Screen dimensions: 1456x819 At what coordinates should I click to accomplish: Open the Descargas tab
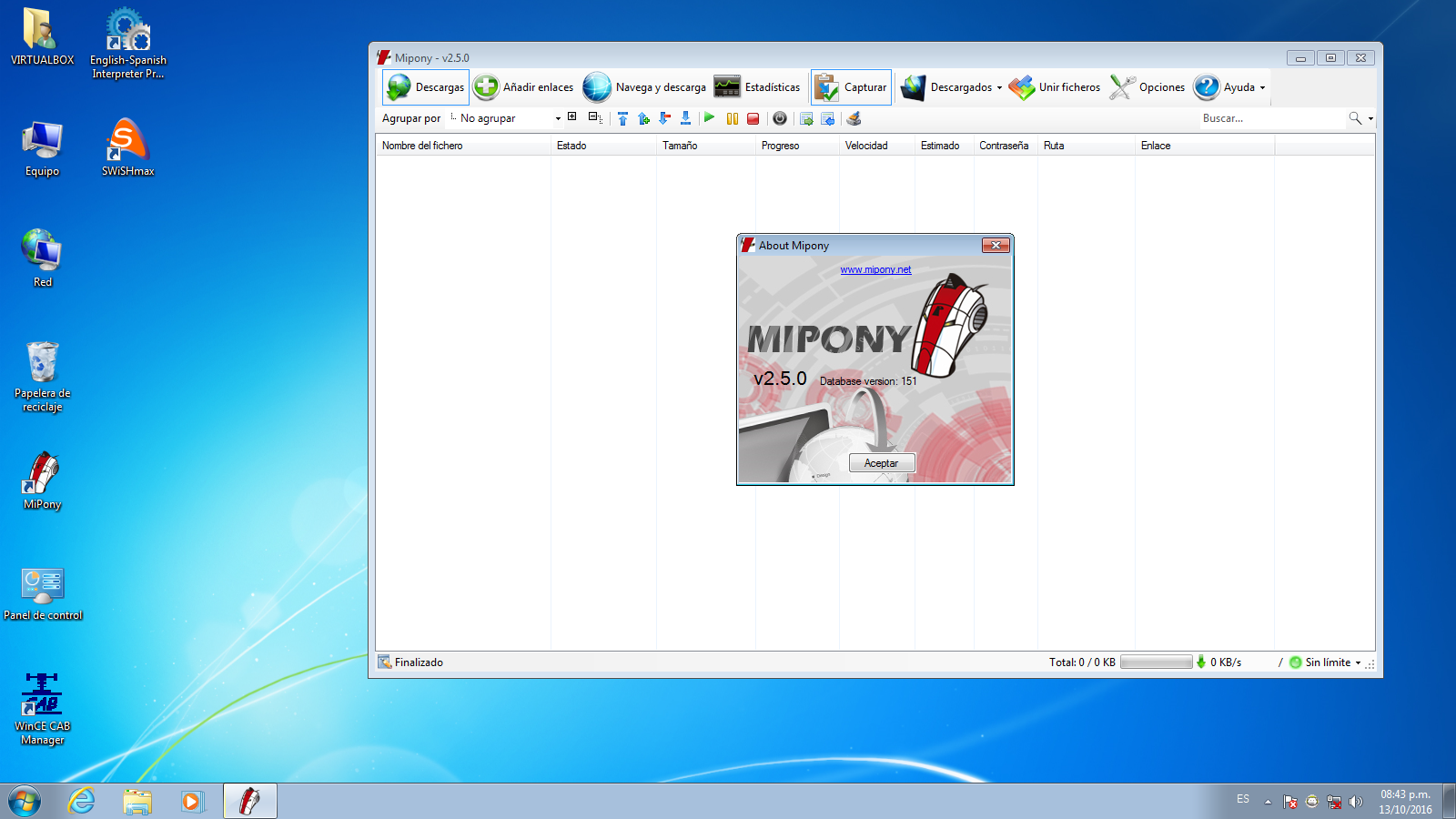coord(426,87)
